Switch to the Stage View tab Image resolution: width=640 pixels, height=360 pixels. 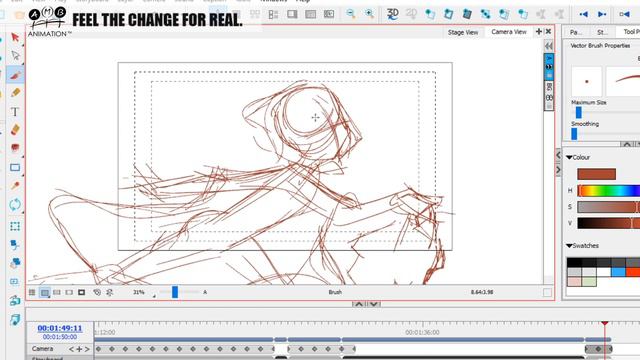pyautogui.click(x=463, y=32)
